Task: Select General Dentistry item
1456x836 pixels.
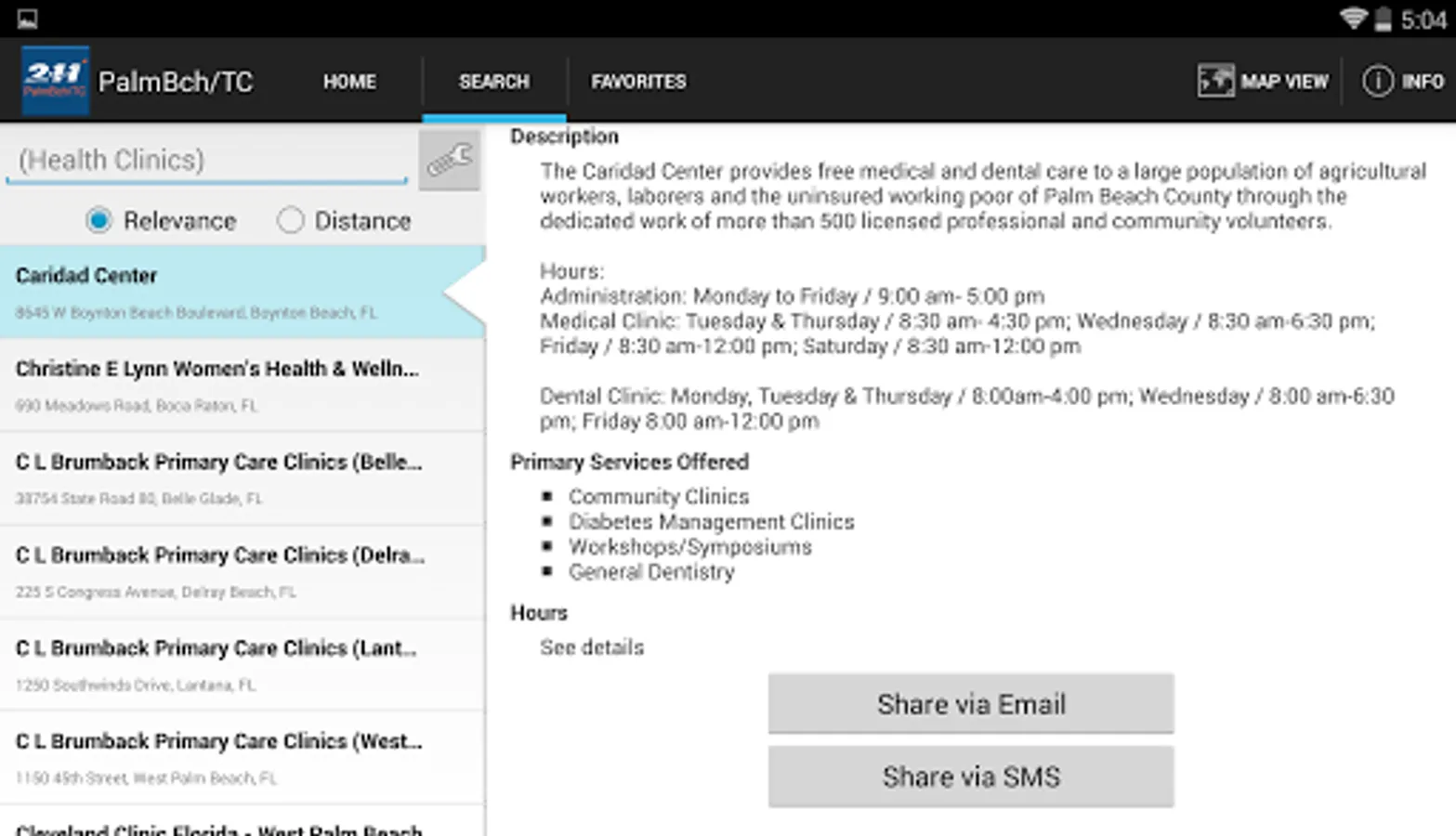Action: pyautogui.click(x=651, y=572)
